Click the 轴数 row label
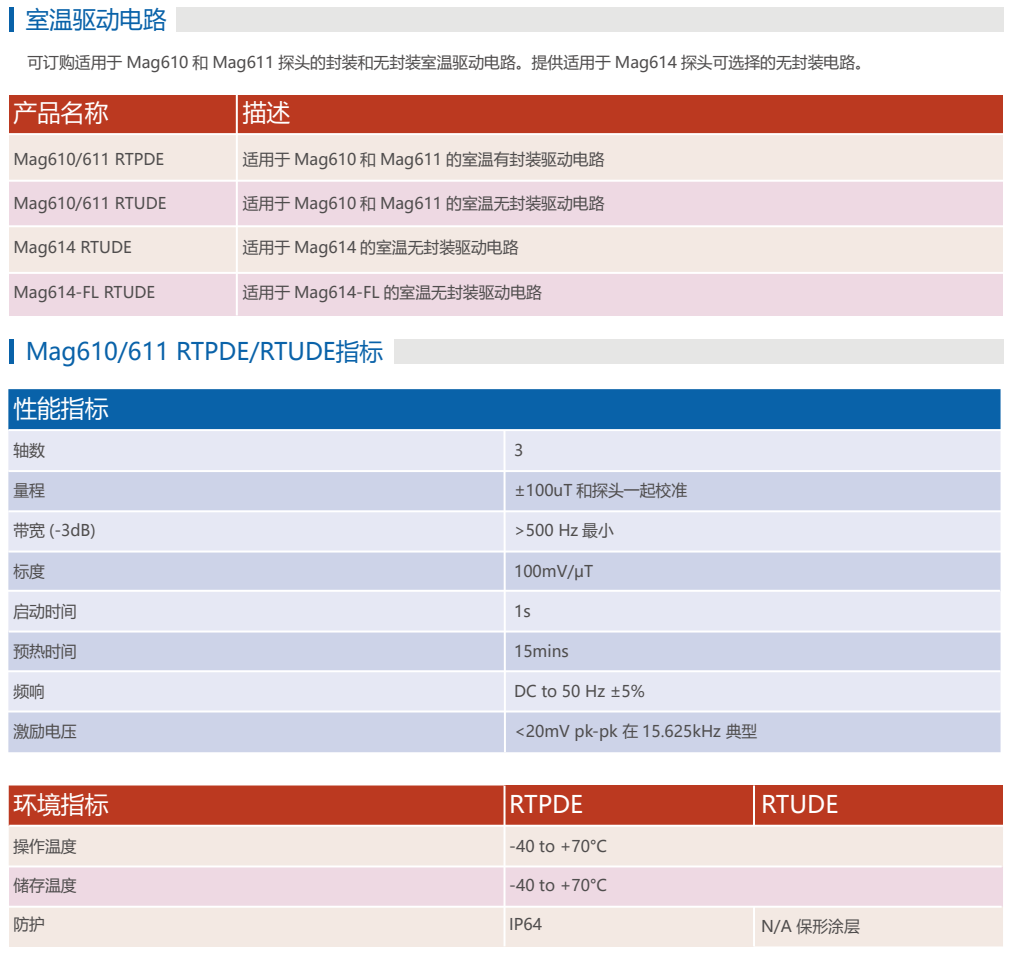 coord(29,450)
